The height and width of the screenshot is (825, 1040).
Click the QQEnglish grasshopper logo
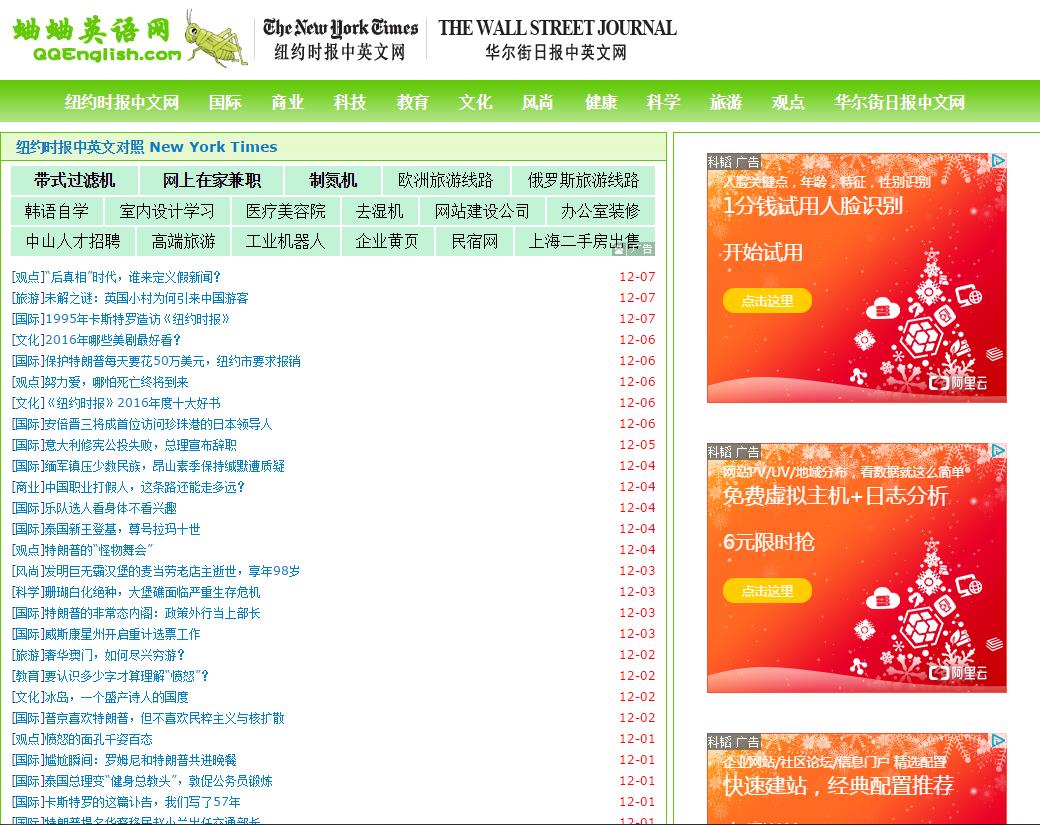tap(130, 38)
